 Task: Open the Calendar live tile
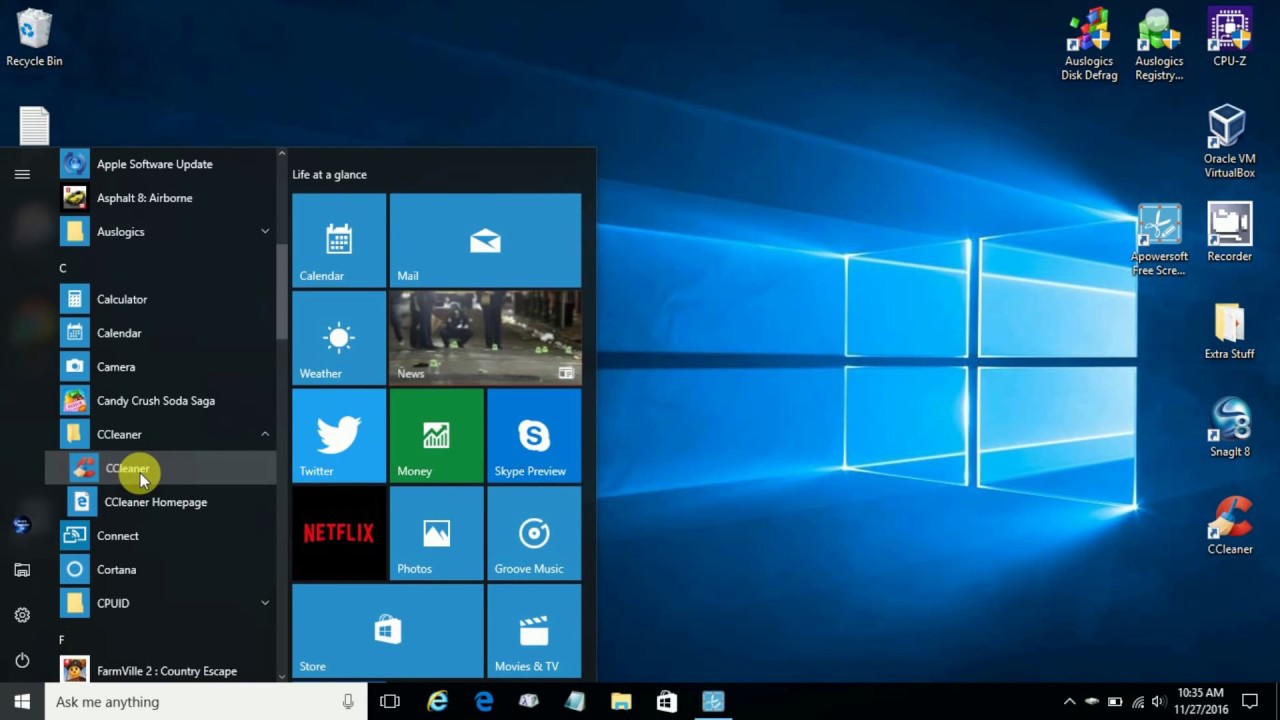tap(339, 240)
